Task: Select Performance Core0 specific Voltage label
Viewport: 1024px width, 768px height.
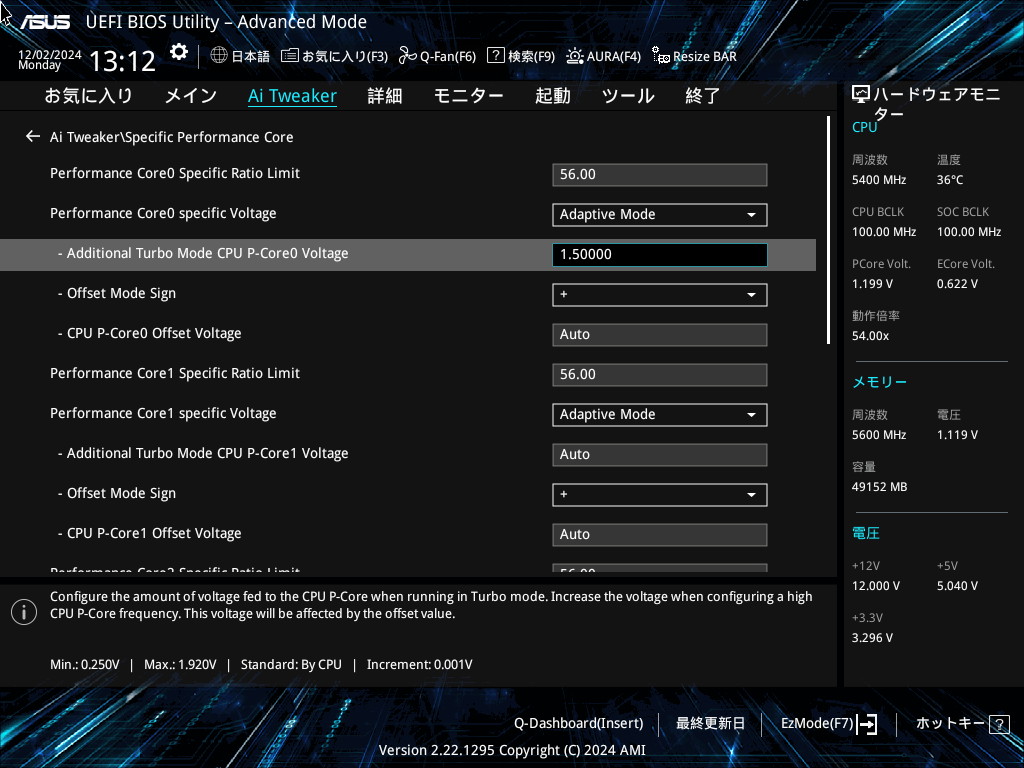Action: point(163,214)
